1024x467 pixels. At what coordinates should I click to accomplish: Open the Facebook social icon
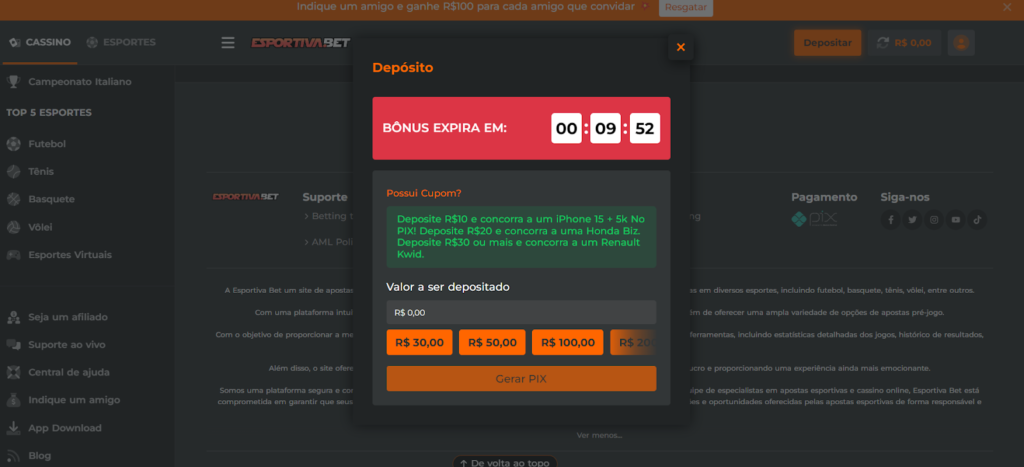pos(891,220)
